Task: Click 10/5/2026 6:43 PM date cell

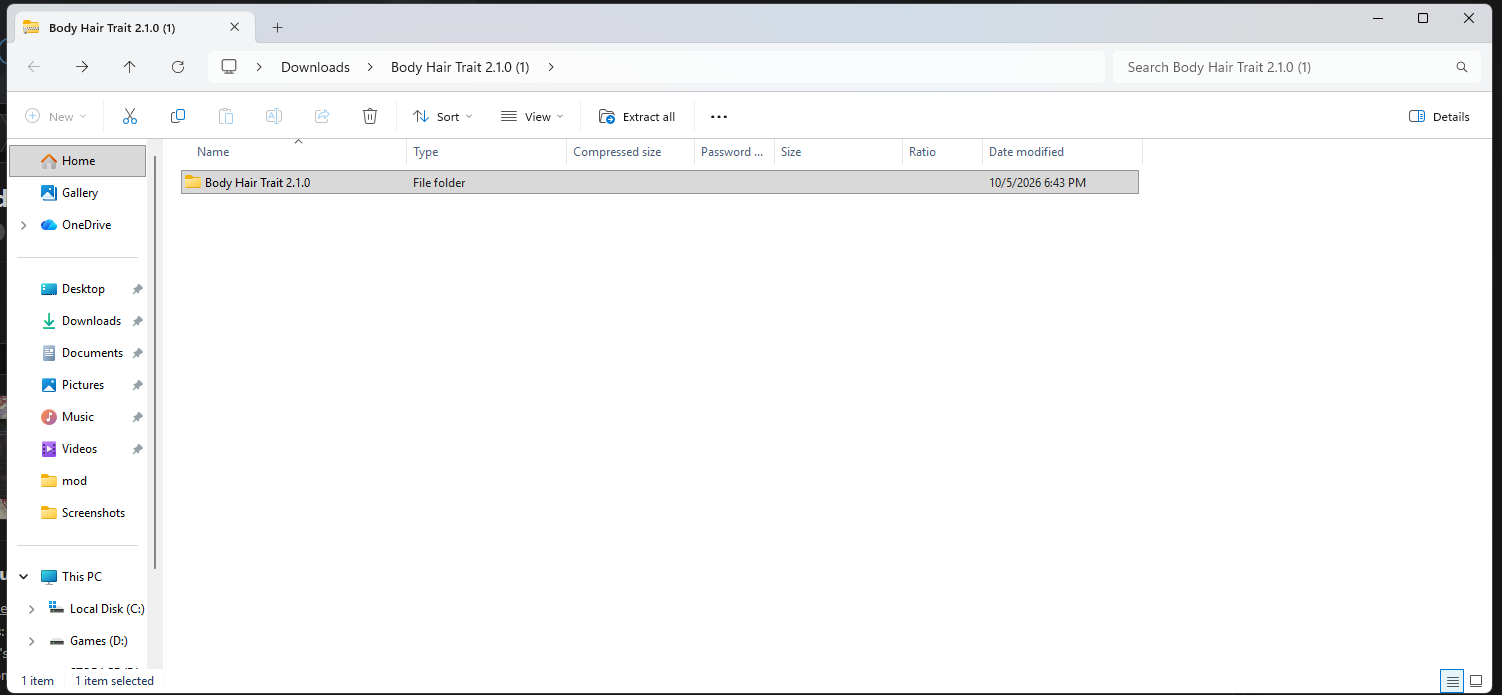Action: (1037, 183)
